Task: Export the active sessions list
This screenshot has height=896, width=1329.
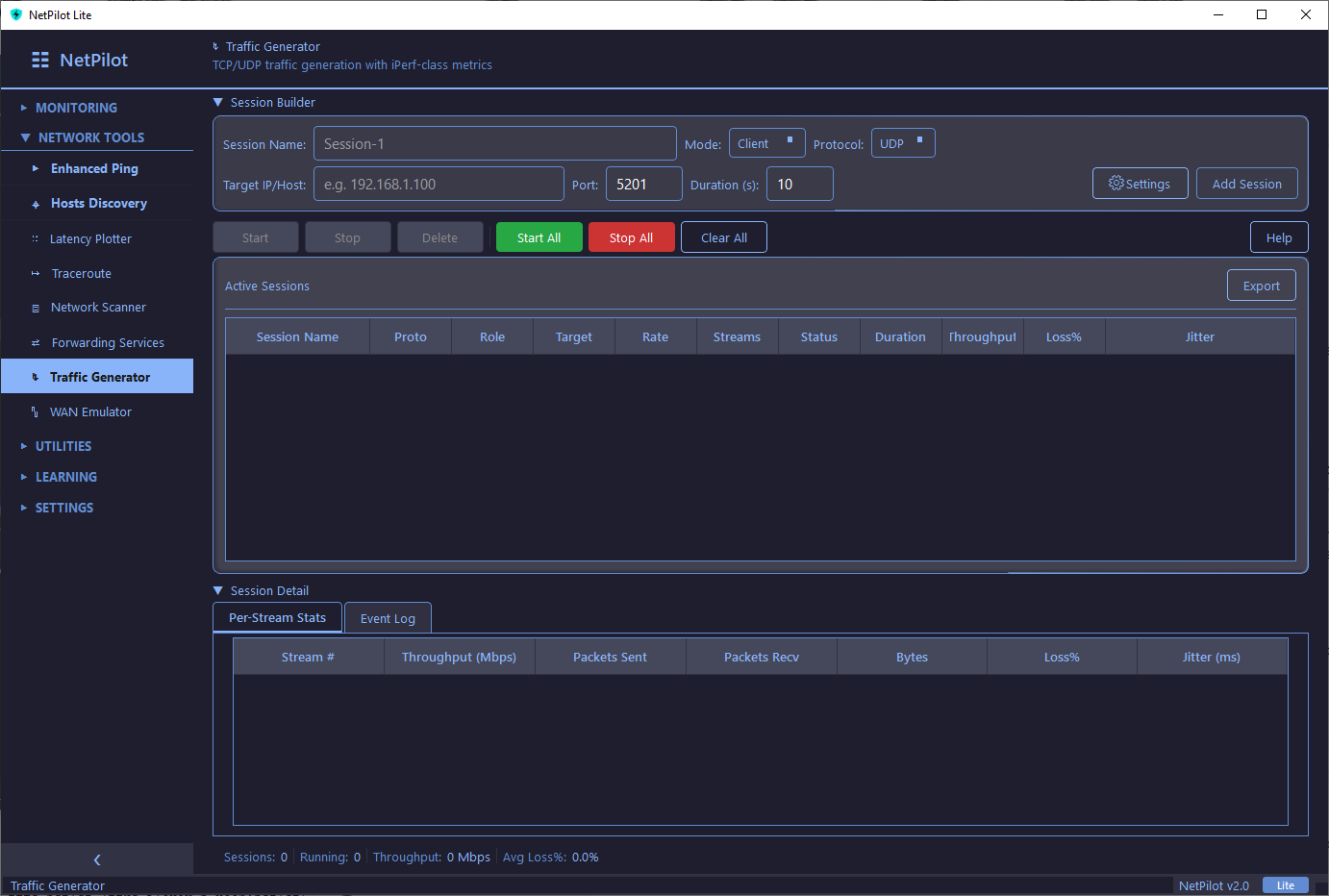Action: pyautogui.click(x=1261, y=285)
